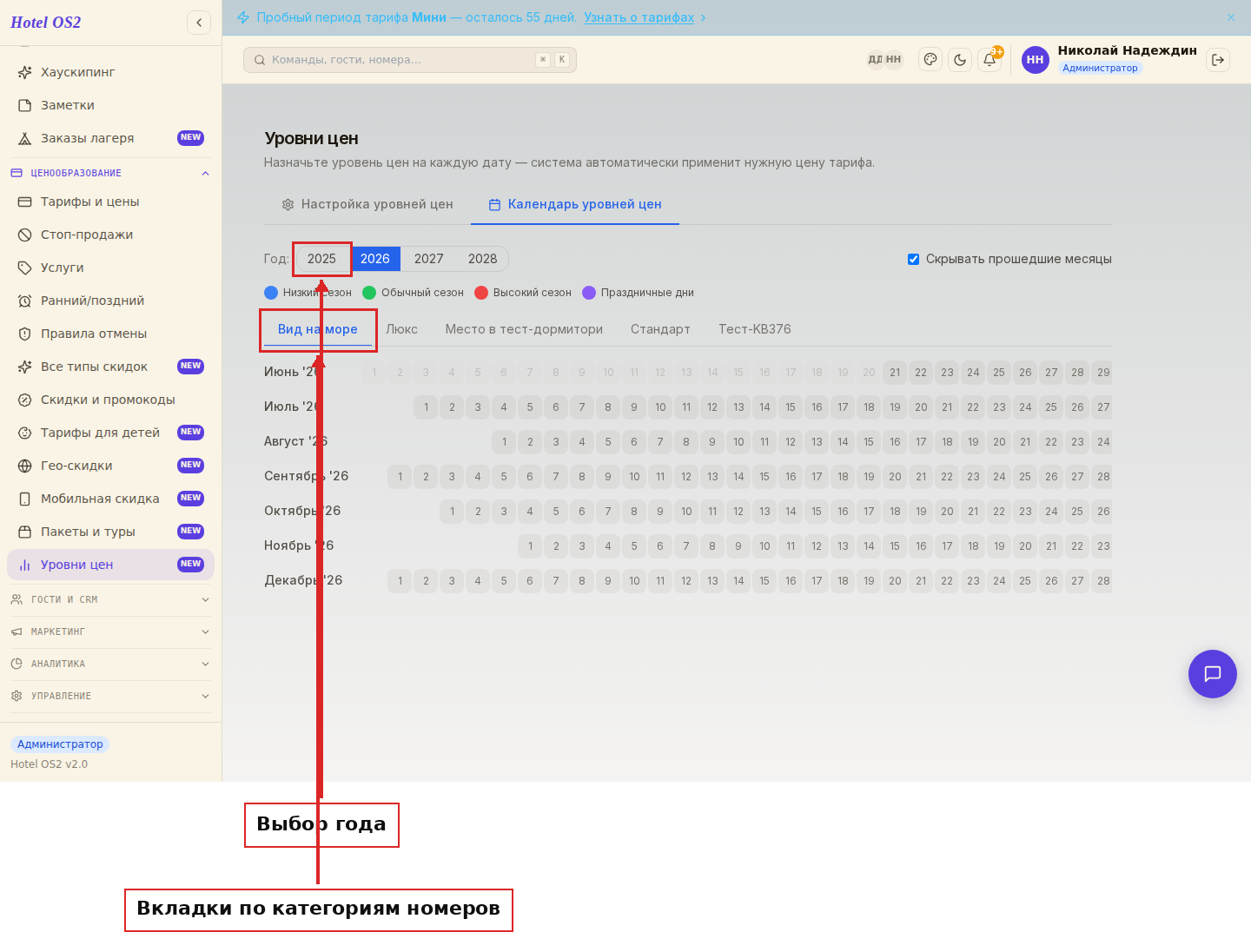This screenshot has height=952, width=1251.
Task: Click the Обычный сезон green legend dot
Action: pyautogui.click(x=369, y=293)
